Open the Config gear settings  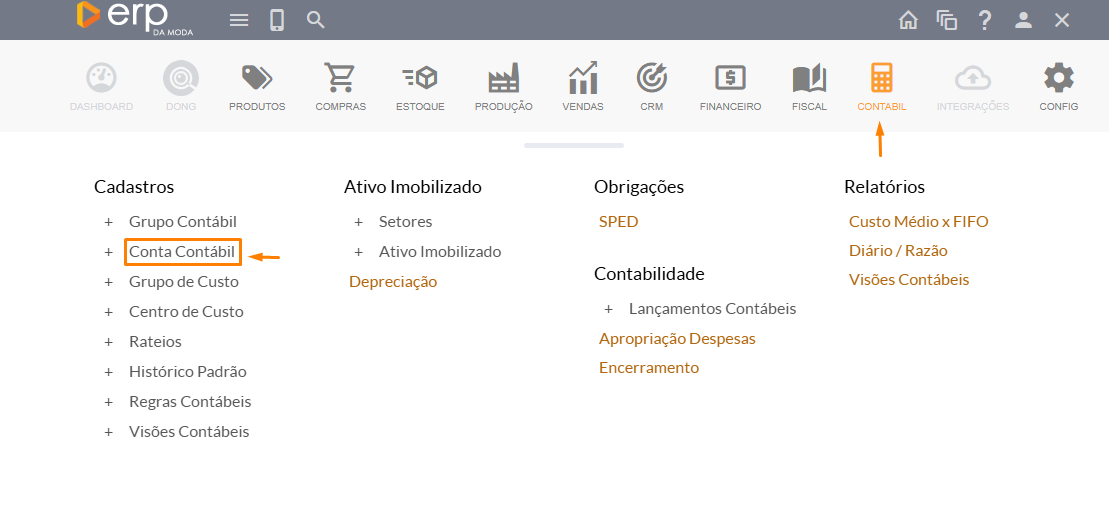click(1058, 86)
